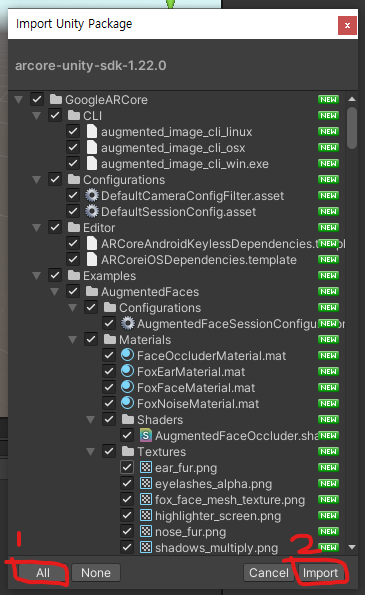Collapse the Textures folder
365x595 pixels.
(x=91, y=452)
